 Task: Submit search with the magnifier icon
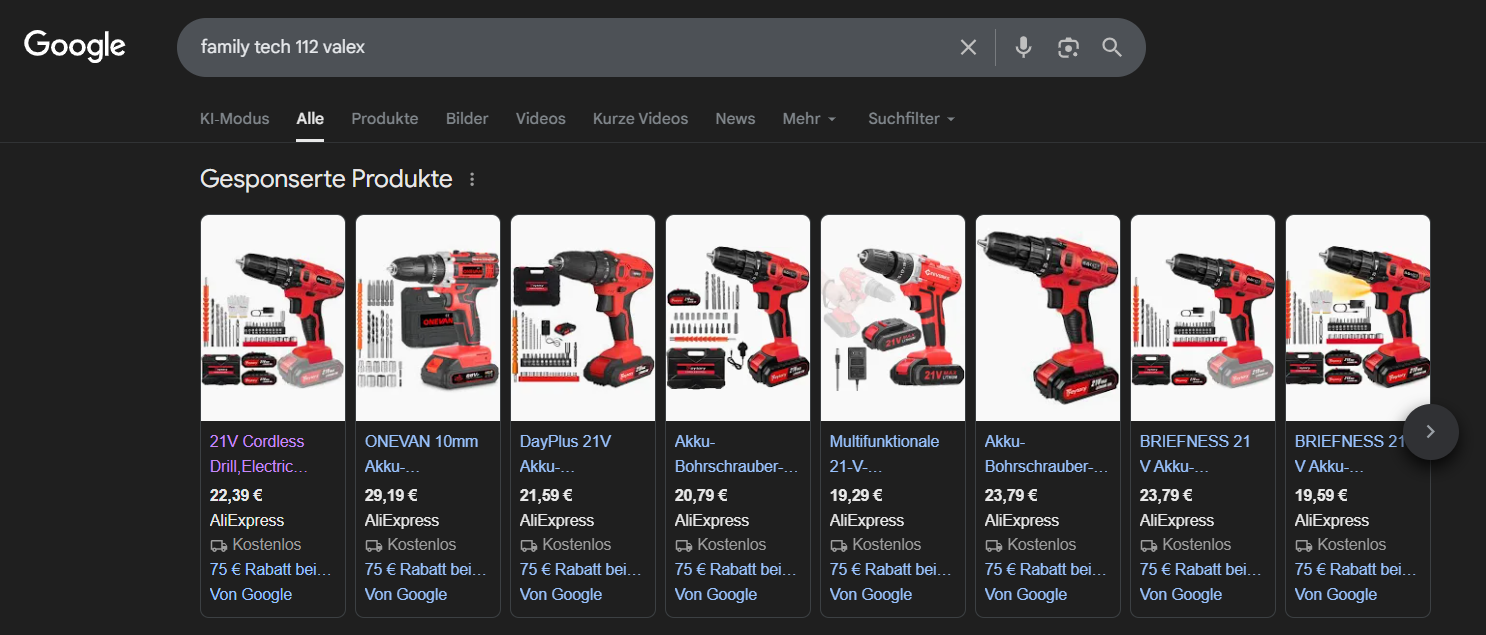[1112, 47]
